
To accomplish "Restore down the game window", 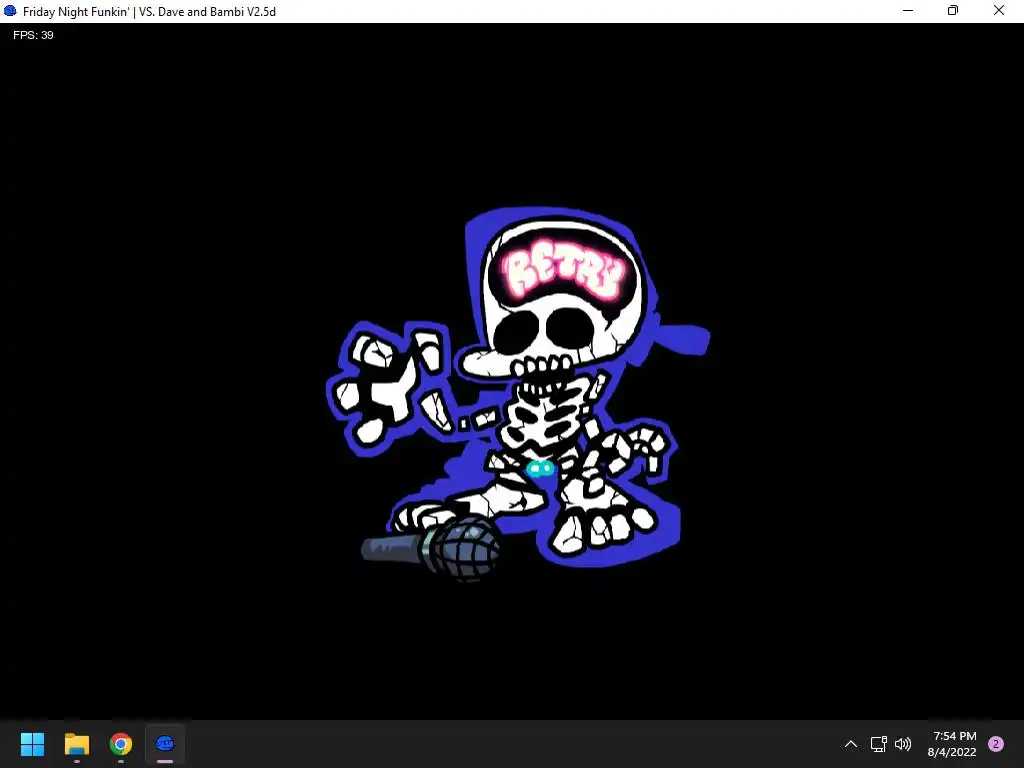I will point(953,11).
